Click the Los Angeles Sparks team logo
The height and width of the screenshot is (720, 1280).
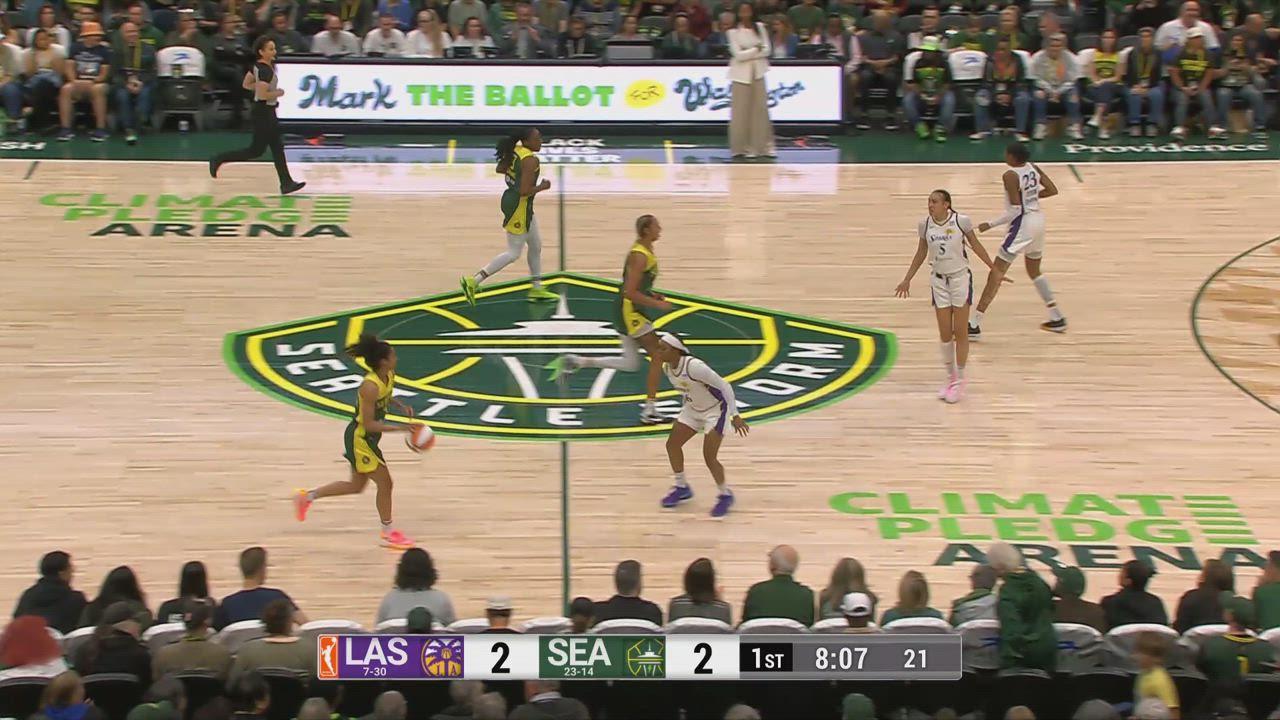(x=442, y=657)
